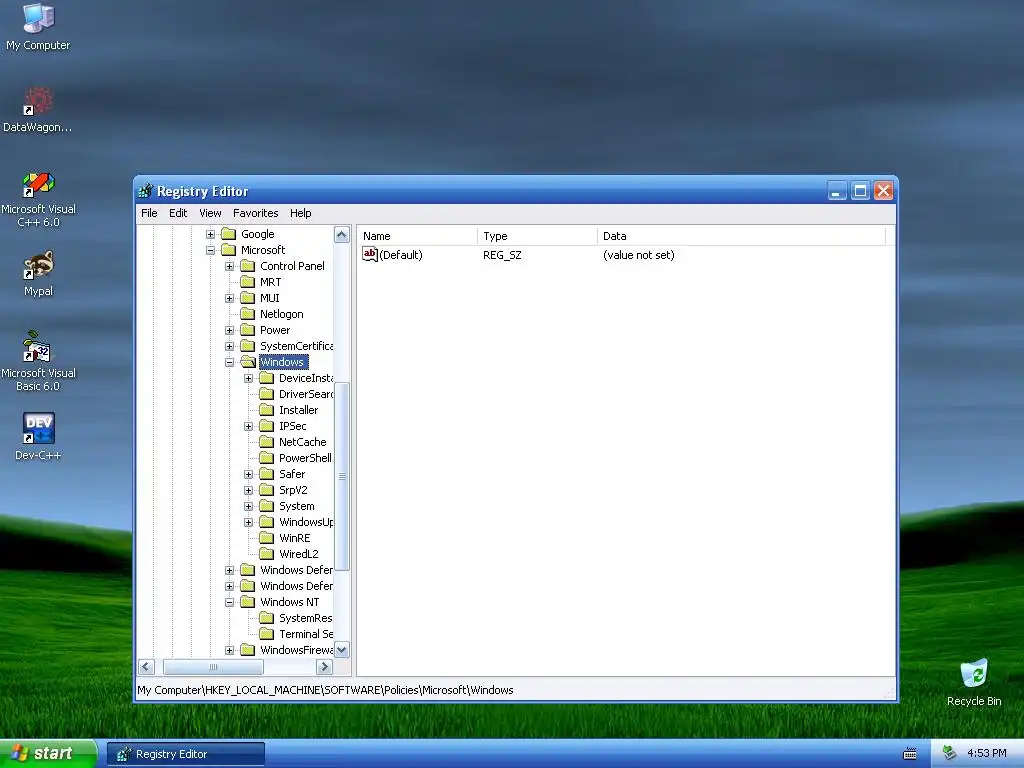
Task: Click tree horizontal scrollbar left arrow
Action: 146,667
